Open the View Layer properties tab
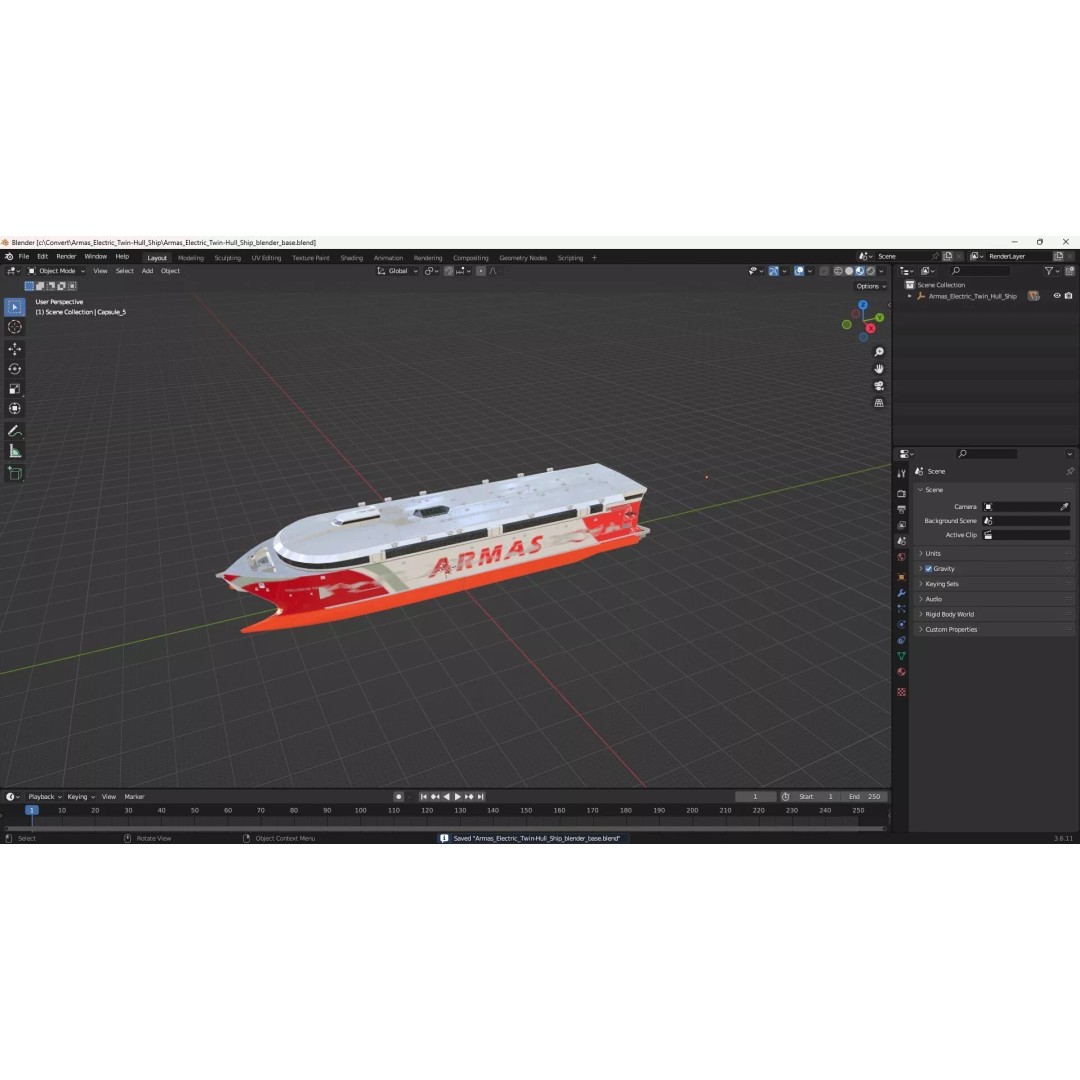This screenshot has height=1080, width=1080. pos(901,526)
